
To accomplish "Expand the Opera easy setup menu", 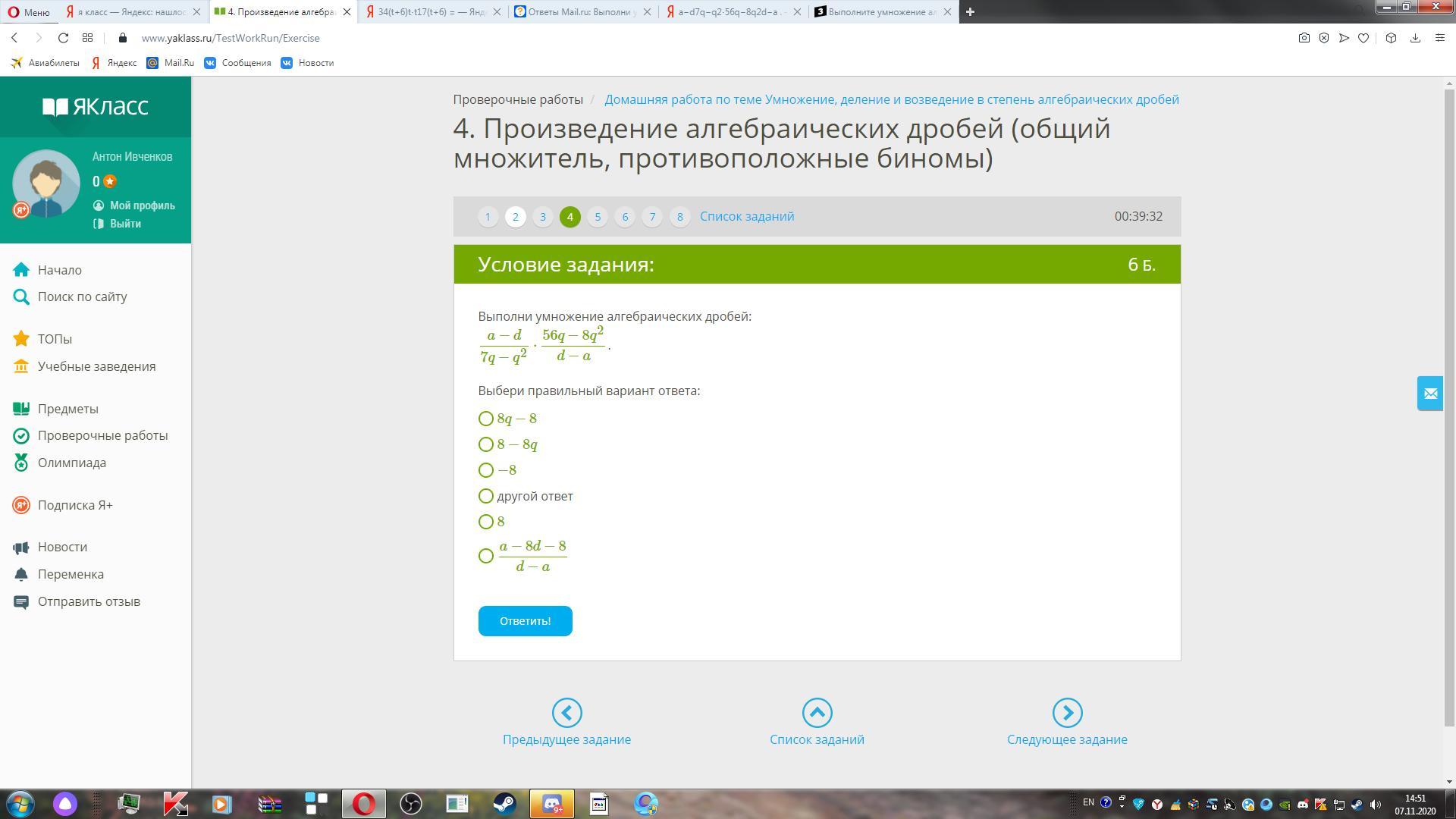I will [1439, 38].
